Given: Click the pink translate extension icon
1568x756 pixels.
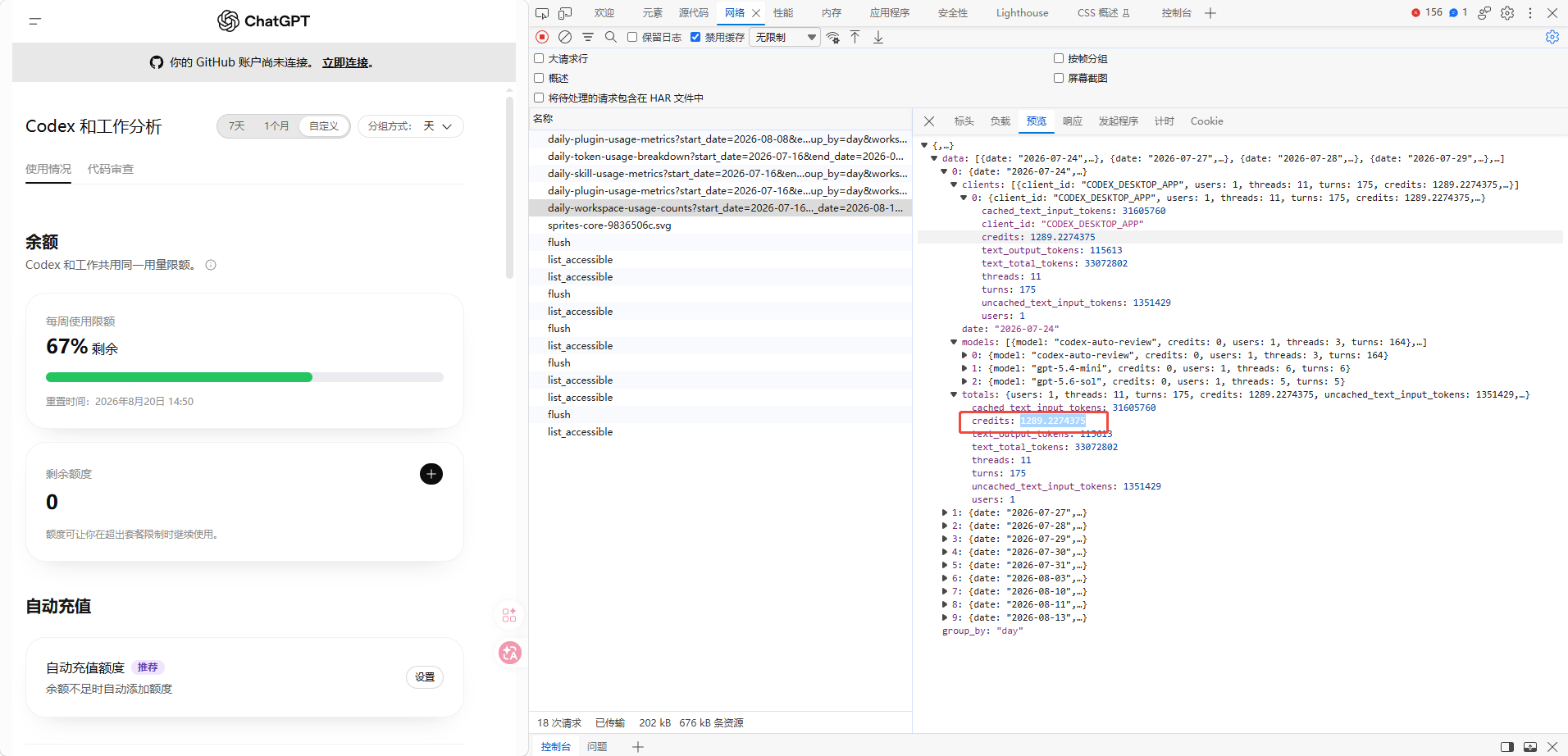Looking at the screenshot, I should [510, 653].
